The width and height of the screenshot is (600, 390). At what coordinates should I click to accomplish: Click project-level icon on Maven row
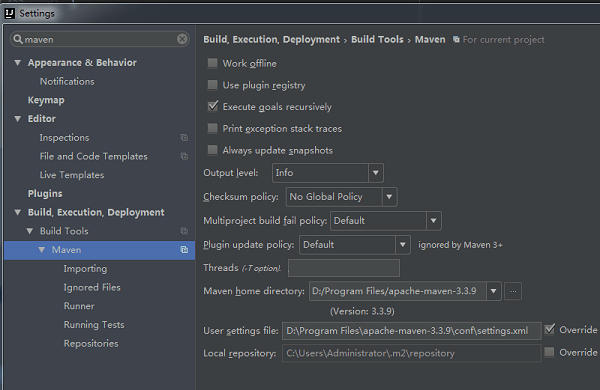[184, 250]
